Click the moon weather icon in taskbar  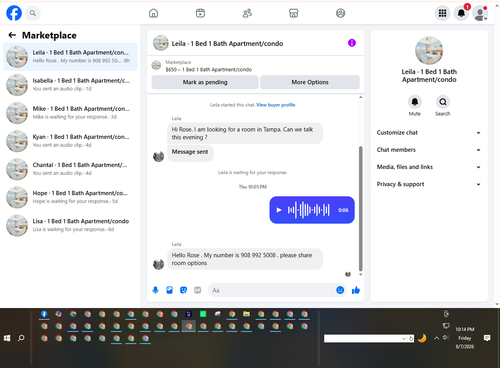[x=422, y=338]
